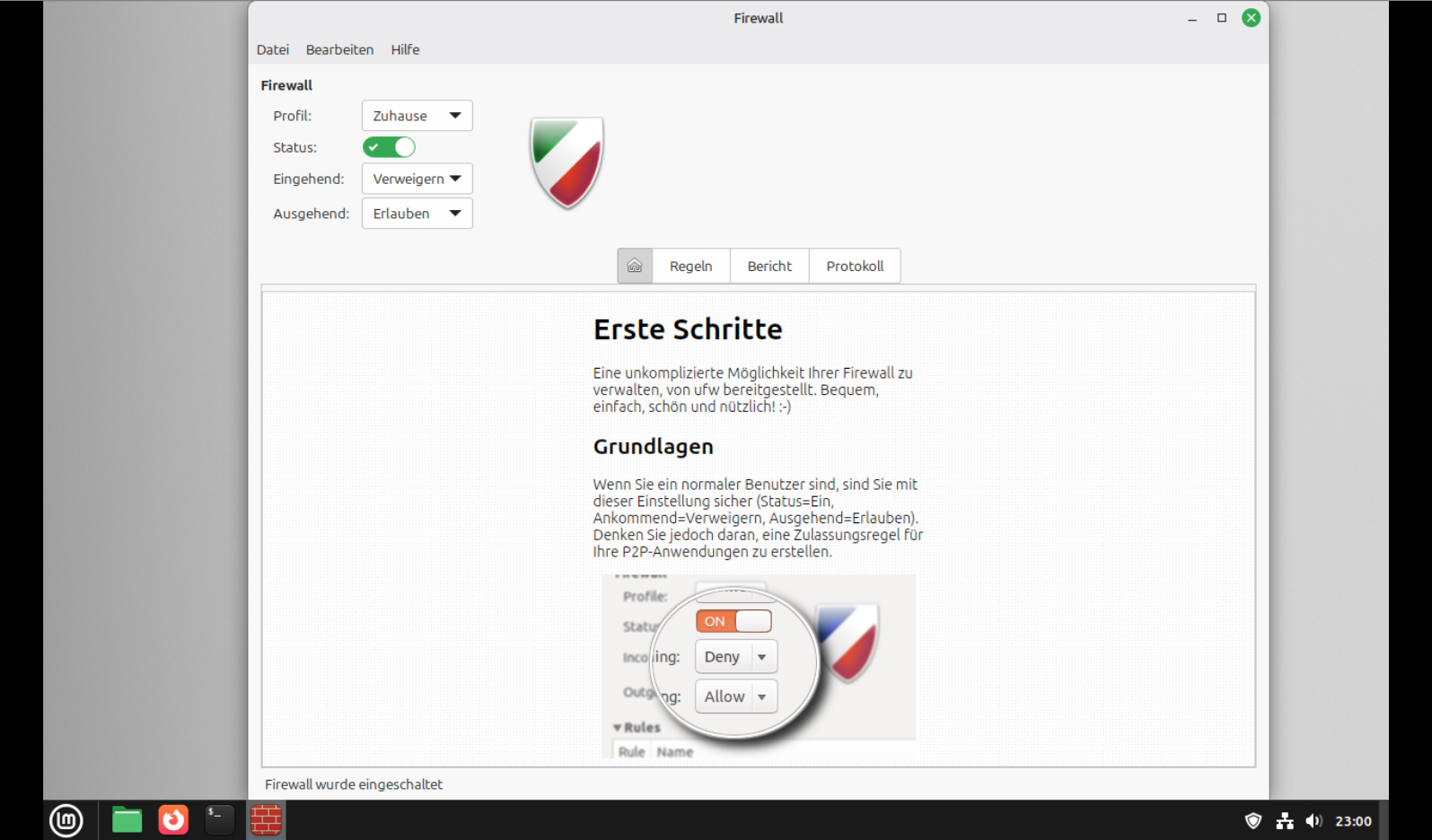Open the home tab icon
This screenshot has width=1432, height=840.
(635, 266)
